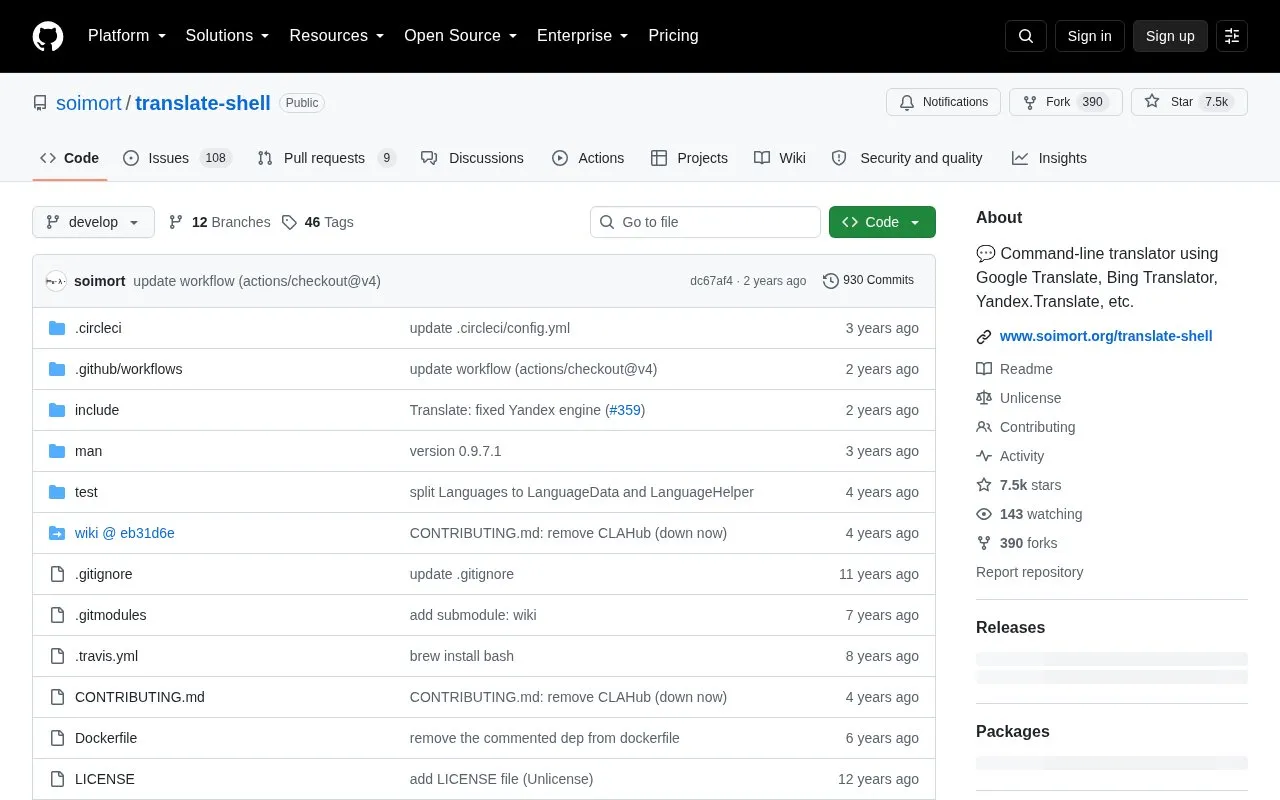Click 'brew install bash' commit message
1280x800 pixels.
tap(462, 656)
